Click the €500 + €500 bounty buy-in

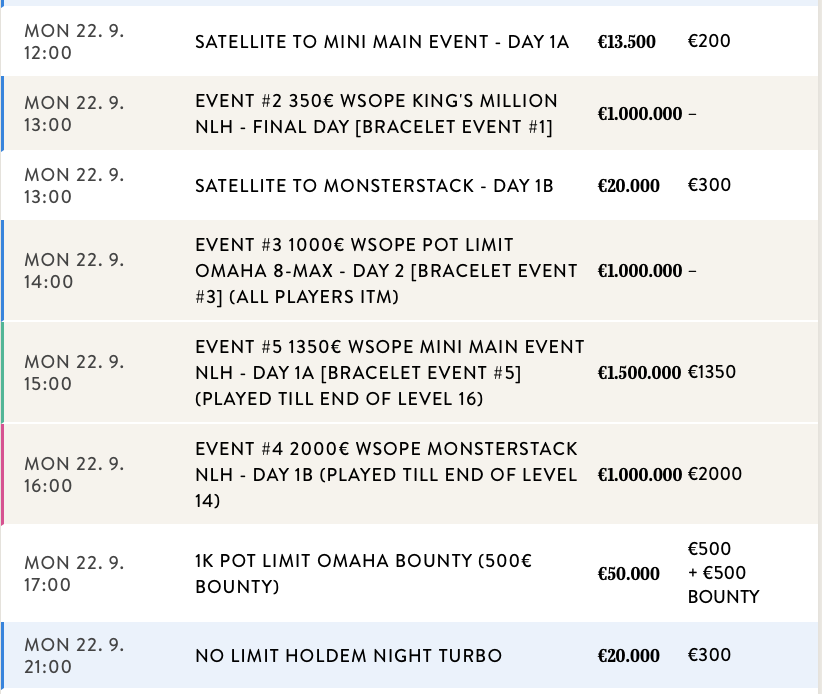pyautogui.click(x=723, y=573)
